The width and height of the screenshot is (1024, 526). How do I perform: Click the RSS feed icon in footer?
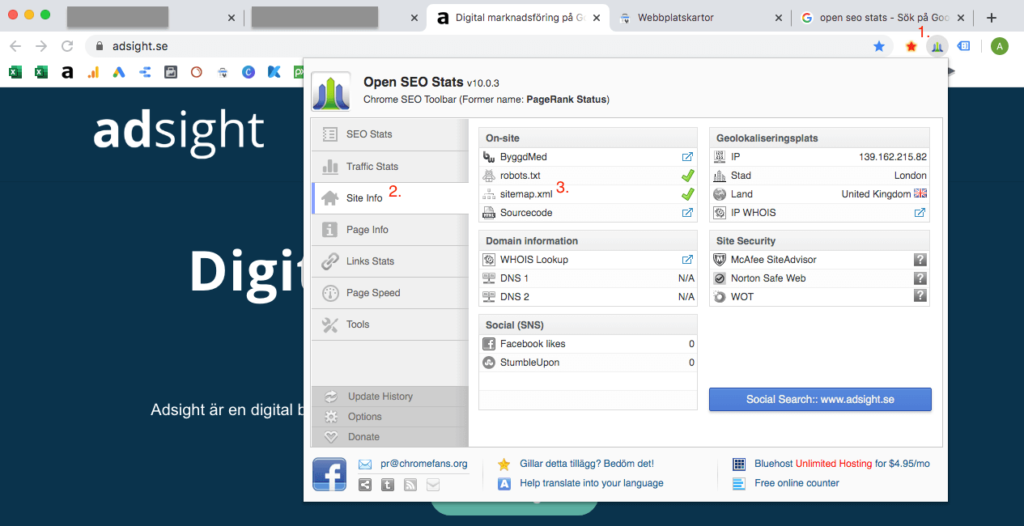[x=411, y=485]
